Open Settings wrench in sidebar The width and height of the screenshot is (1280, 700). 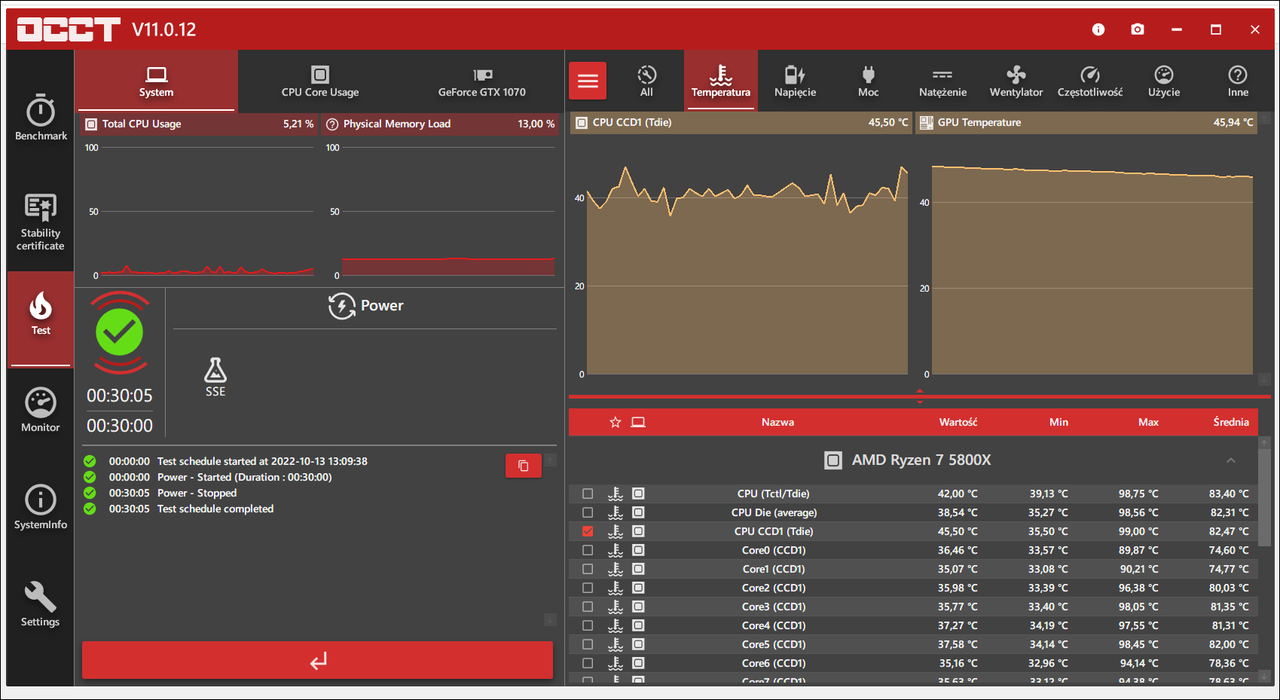pyautogui.click(x=40, y=604)
